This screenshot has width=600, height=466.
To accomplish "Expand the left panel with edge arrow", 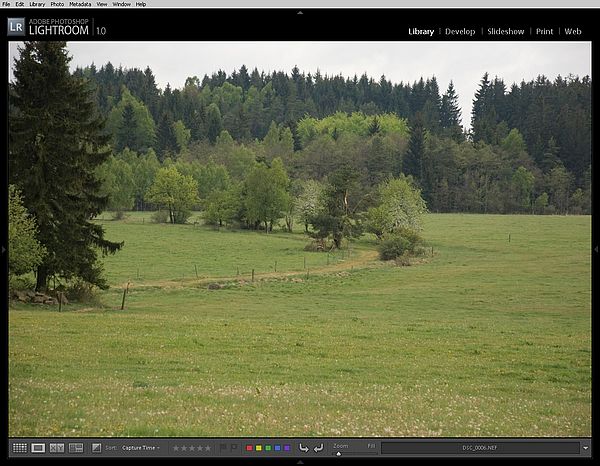I will 4,249.
